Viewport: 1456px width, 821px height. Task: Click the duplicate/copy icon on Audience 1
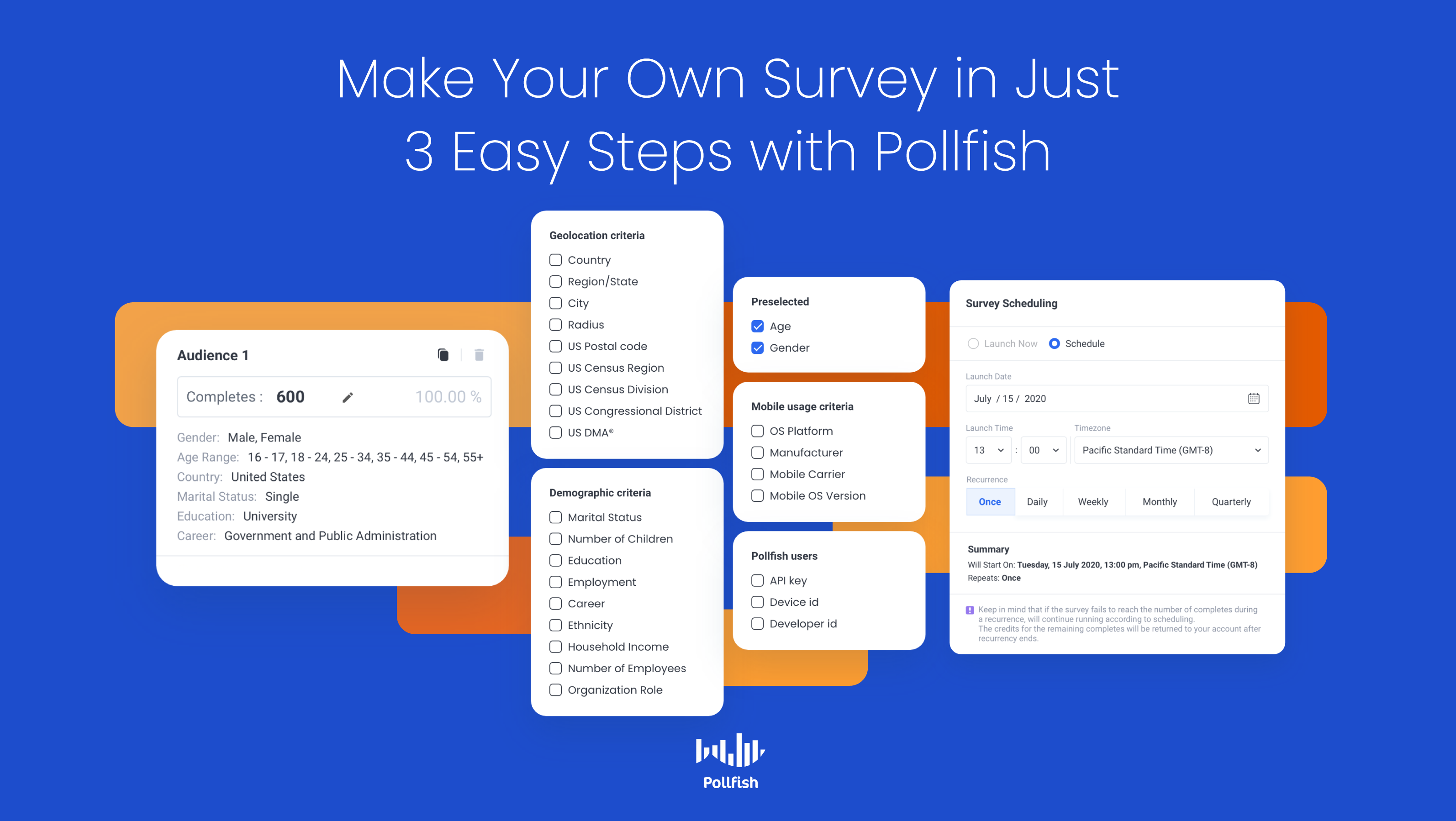coord(441,354)
